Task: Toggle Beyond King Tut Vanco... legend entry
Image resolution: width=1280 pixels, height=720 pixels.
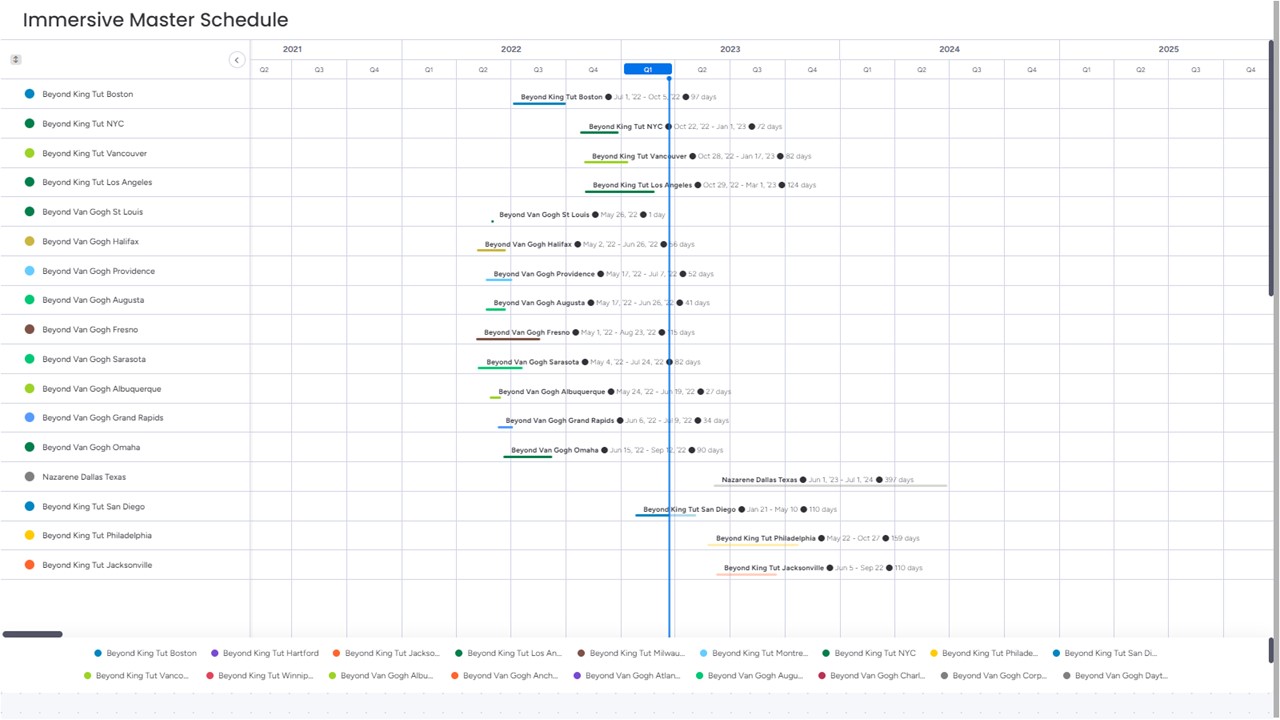Action: coord(136,676)
